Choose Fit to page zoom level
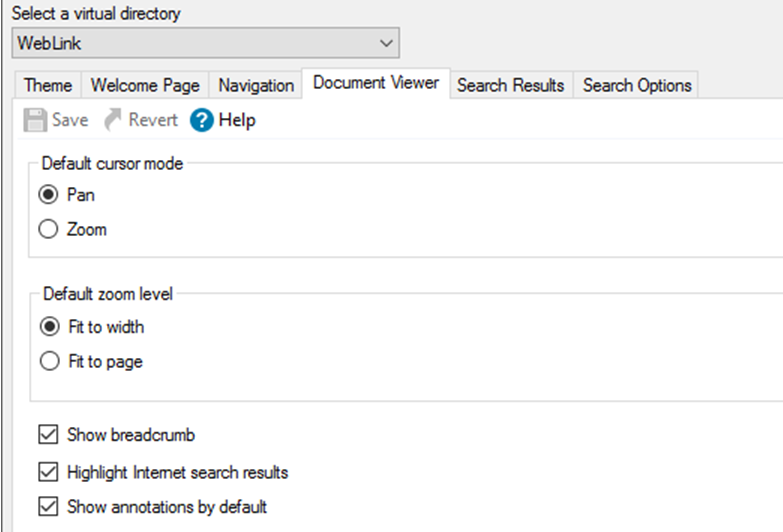 49,361
